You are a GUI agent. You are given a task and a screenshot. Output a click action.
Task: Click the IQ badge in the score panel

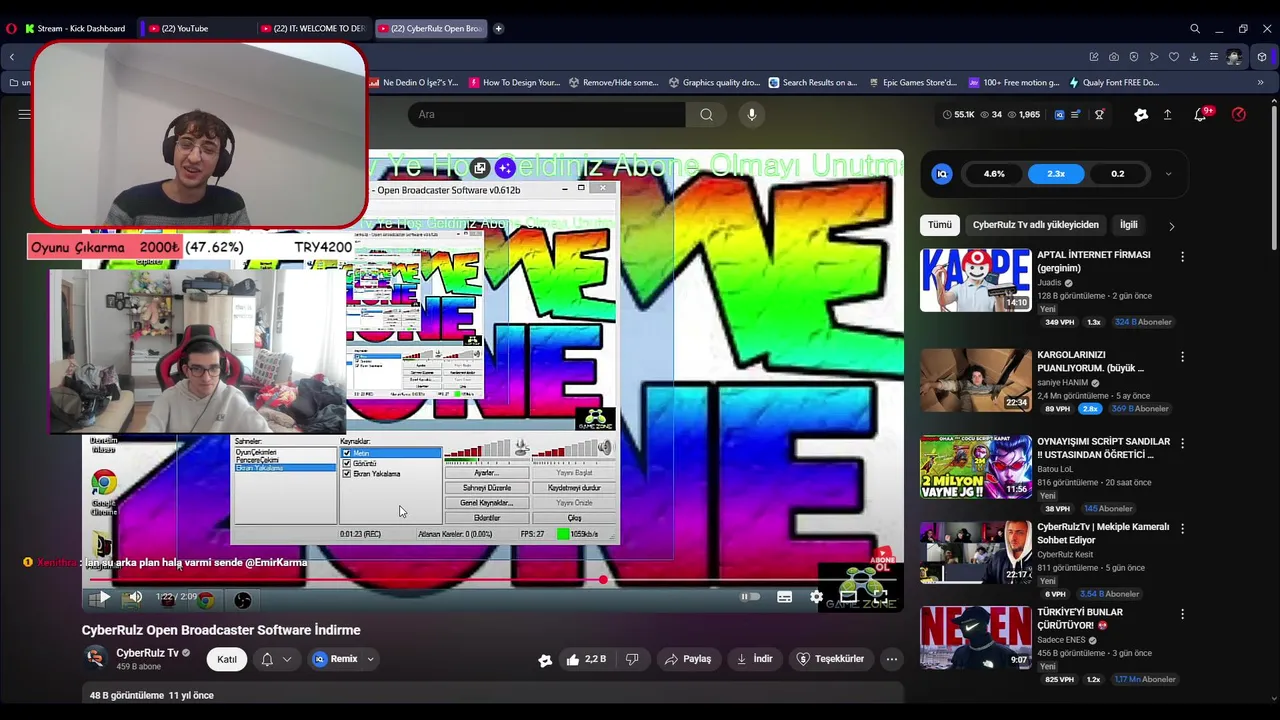click(x=942, y=174)
